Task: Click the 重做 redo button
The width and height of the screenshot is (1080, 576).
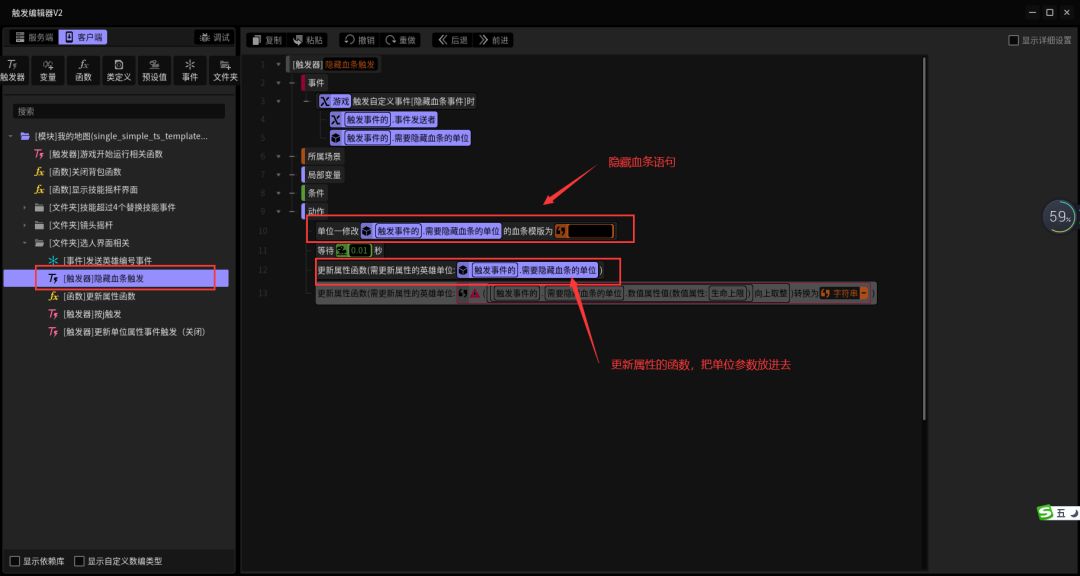Action: [x=400, y=40]
